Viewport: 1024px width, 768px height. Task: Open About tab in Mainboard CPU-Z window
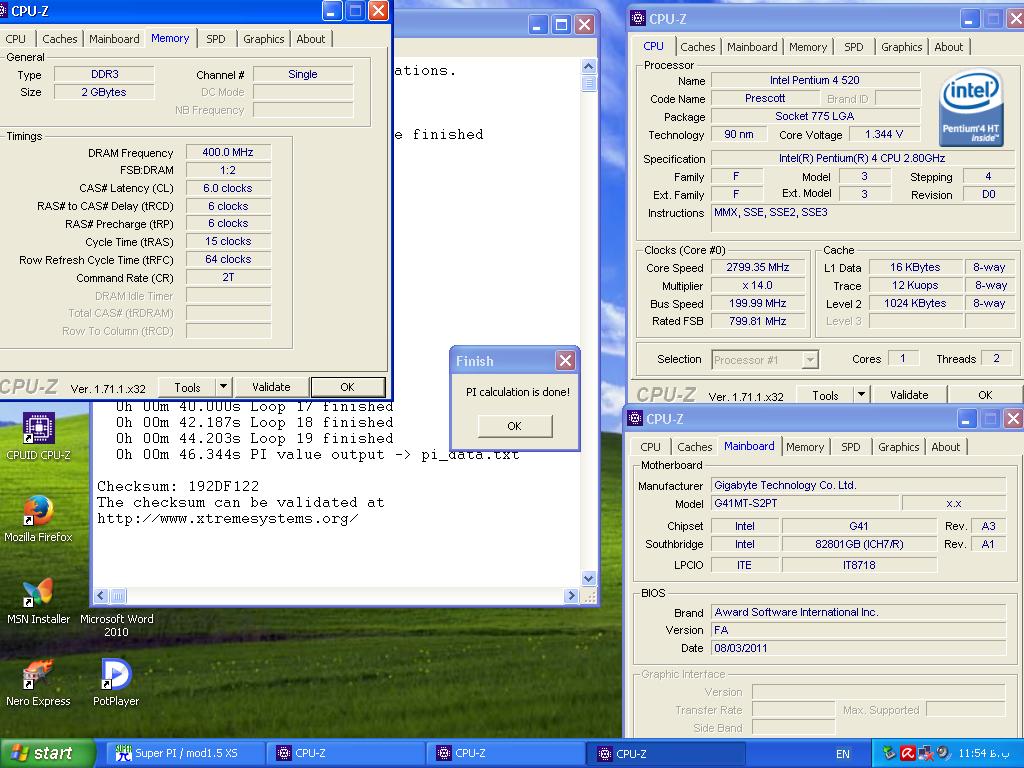(946, 447)
